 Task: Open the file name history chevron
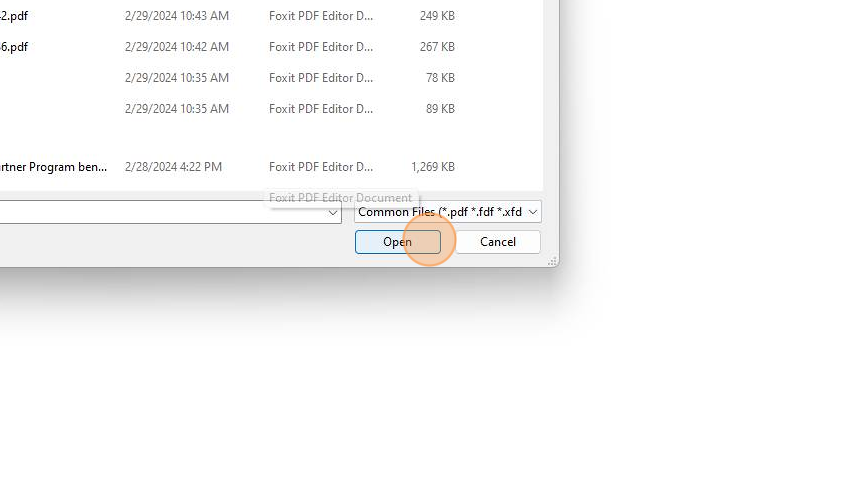tap(332, 212)
